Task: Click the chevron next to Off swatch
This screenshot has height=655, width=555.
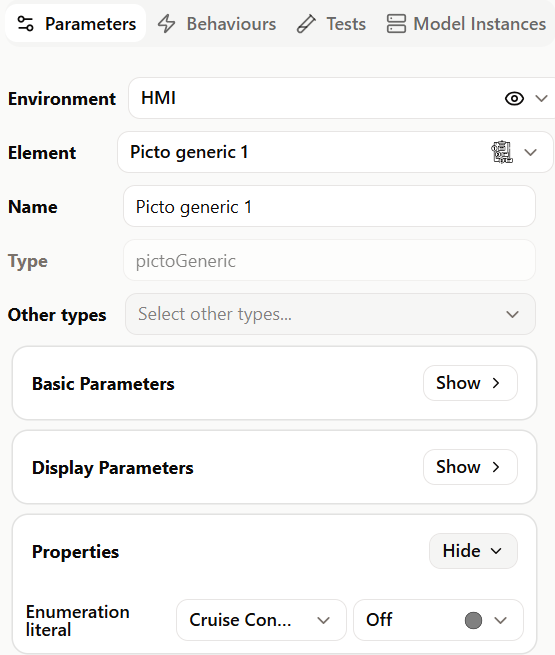Action: coord(500,620)
